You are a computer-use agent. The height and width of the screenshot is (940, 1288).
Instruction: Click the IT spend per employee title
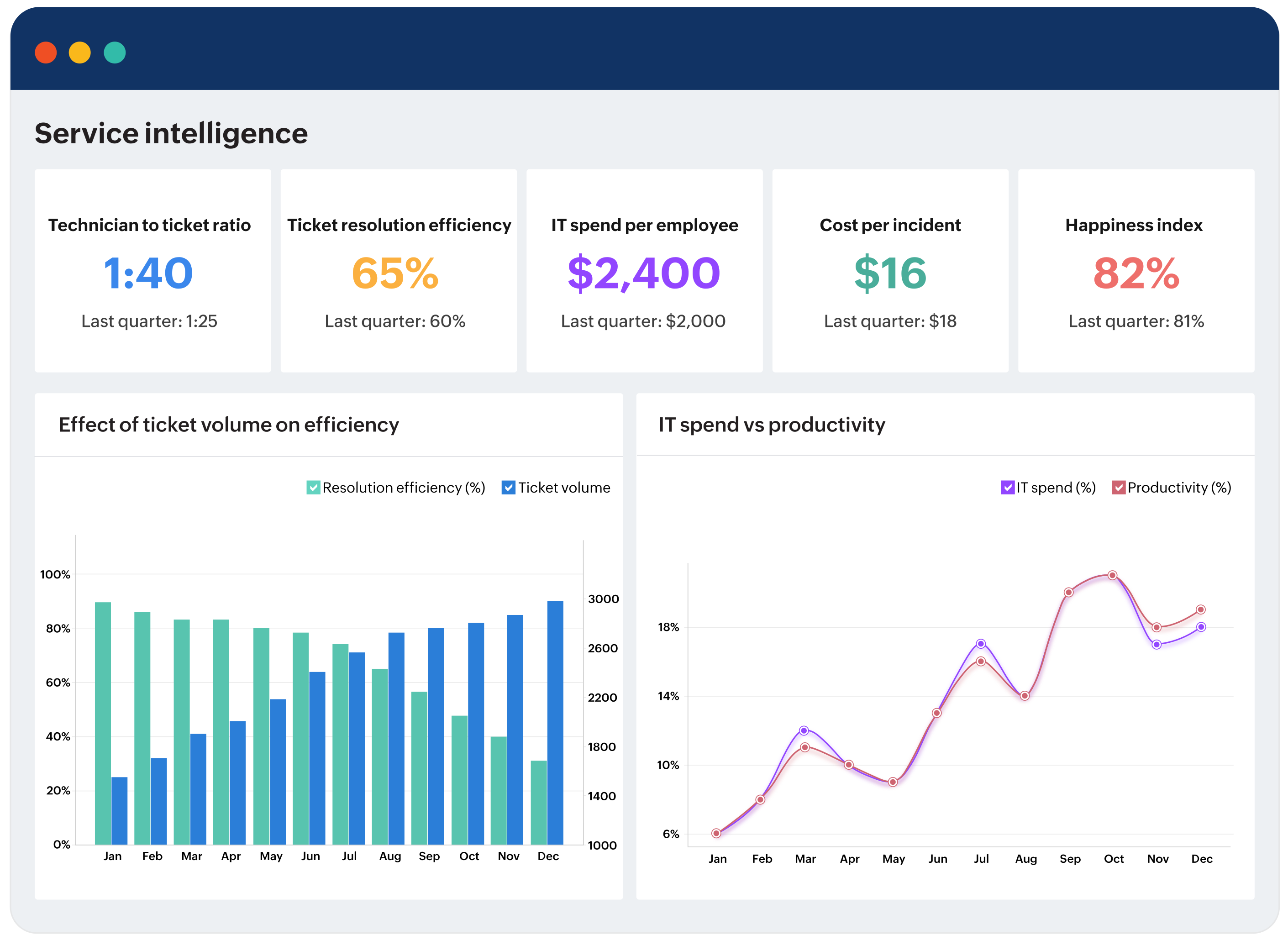644,226
